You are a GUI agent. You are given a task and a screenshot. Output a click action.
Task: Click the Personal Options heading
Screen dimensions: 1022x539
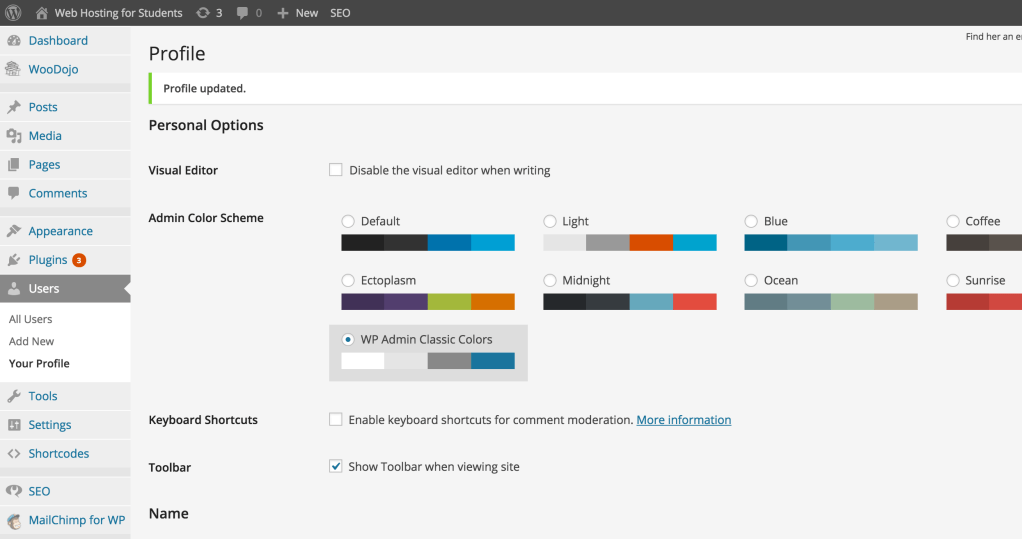click(x=206, y=125)
